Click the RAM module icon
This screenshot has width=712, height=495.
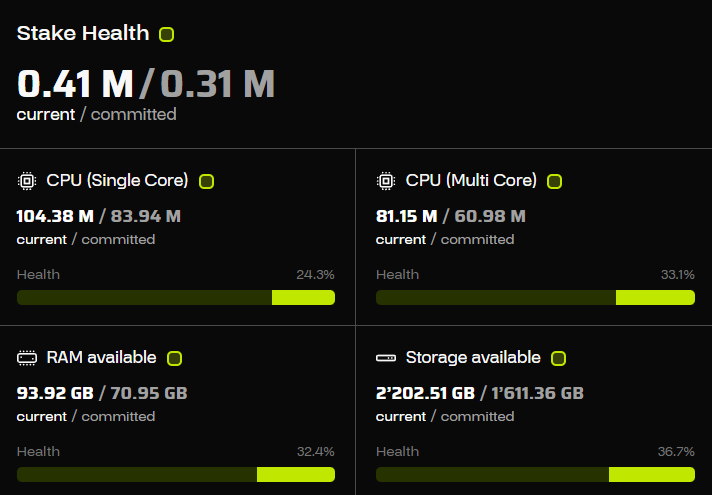pos(26,358)
